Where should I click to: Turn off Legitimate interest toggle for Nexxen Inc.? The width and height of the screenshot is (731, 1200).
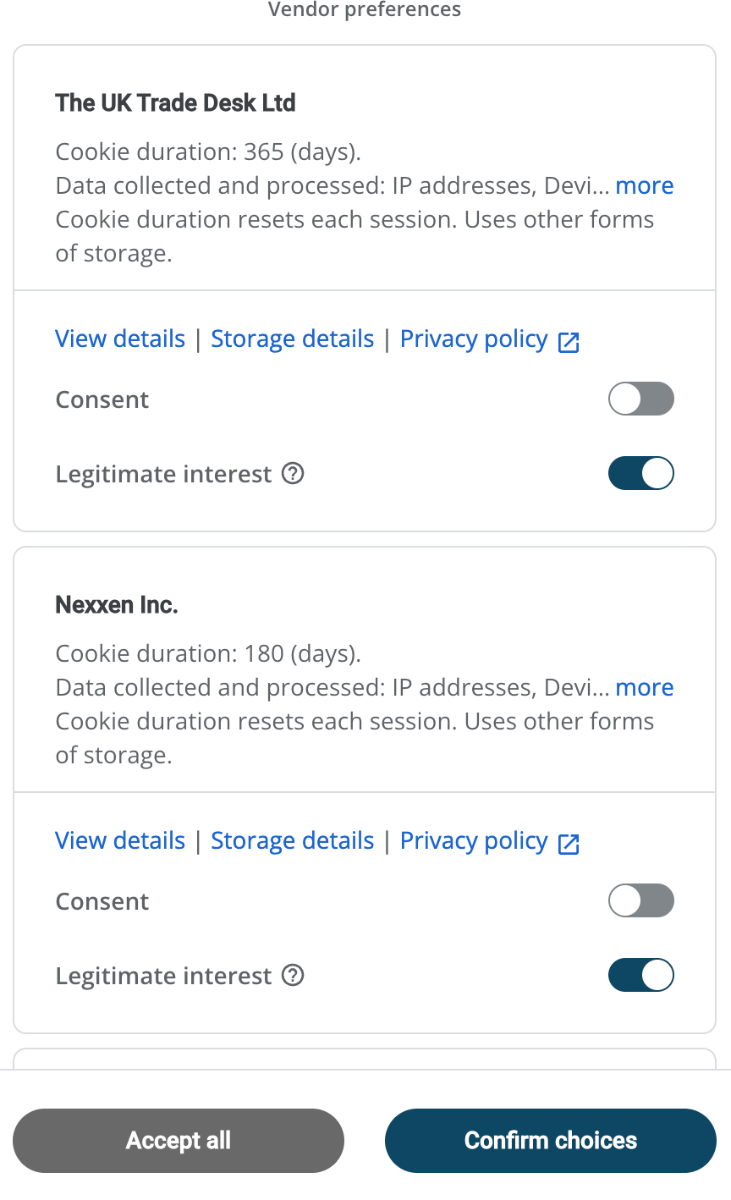point(641,976)
